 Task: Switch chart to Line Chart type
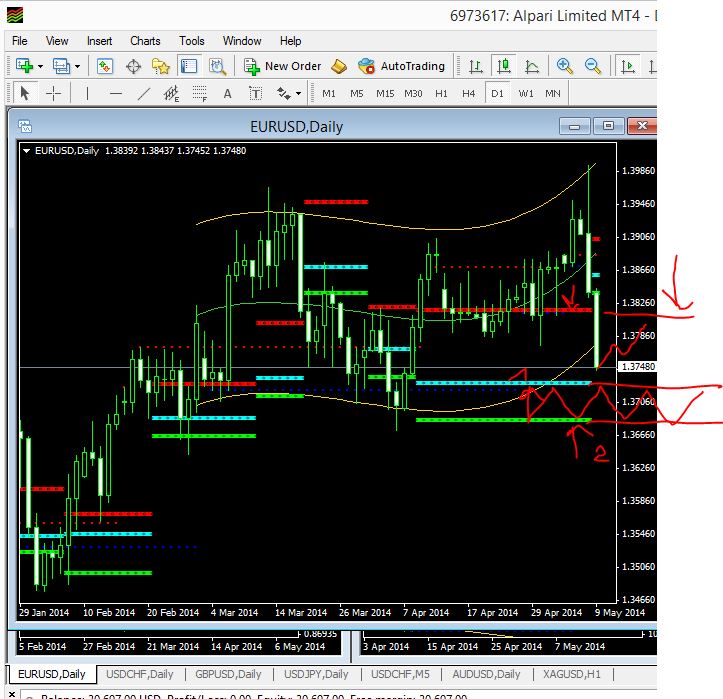(532, 66)
